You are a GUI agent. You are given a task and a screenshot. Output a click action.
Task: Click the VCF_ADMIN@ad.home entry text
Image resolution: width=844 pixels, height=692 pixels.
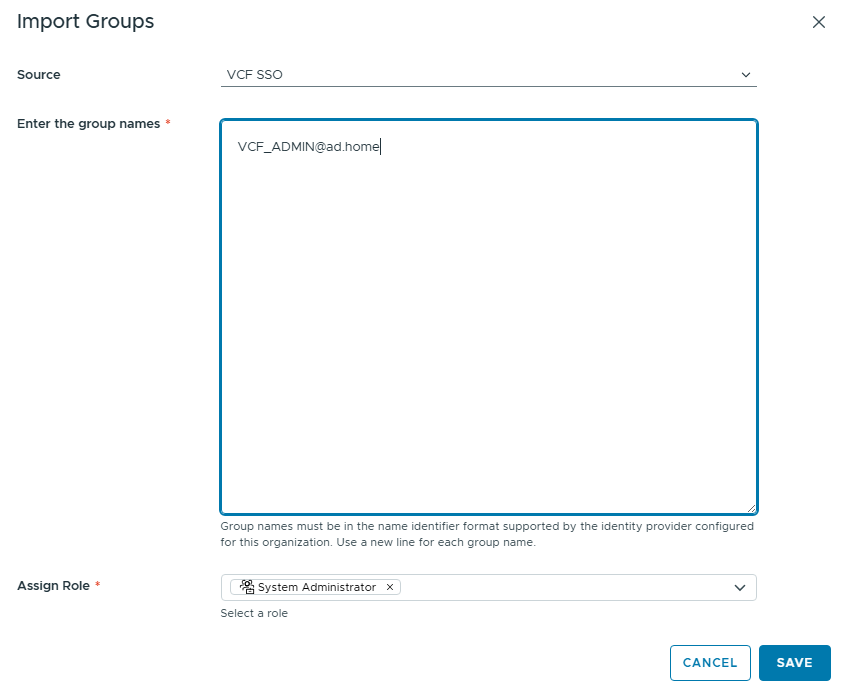click(x=308, y=147)
